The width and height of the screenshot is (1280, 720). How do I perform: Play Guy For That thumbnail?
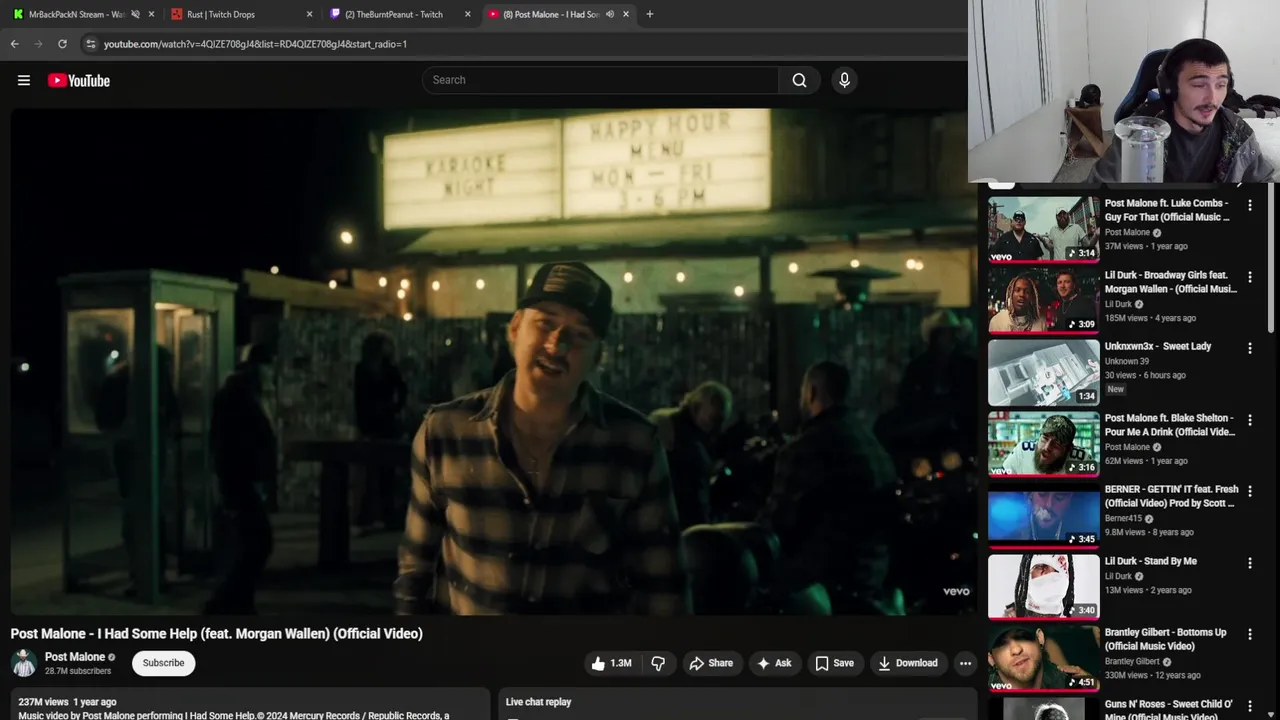(x=1043, y=229)
